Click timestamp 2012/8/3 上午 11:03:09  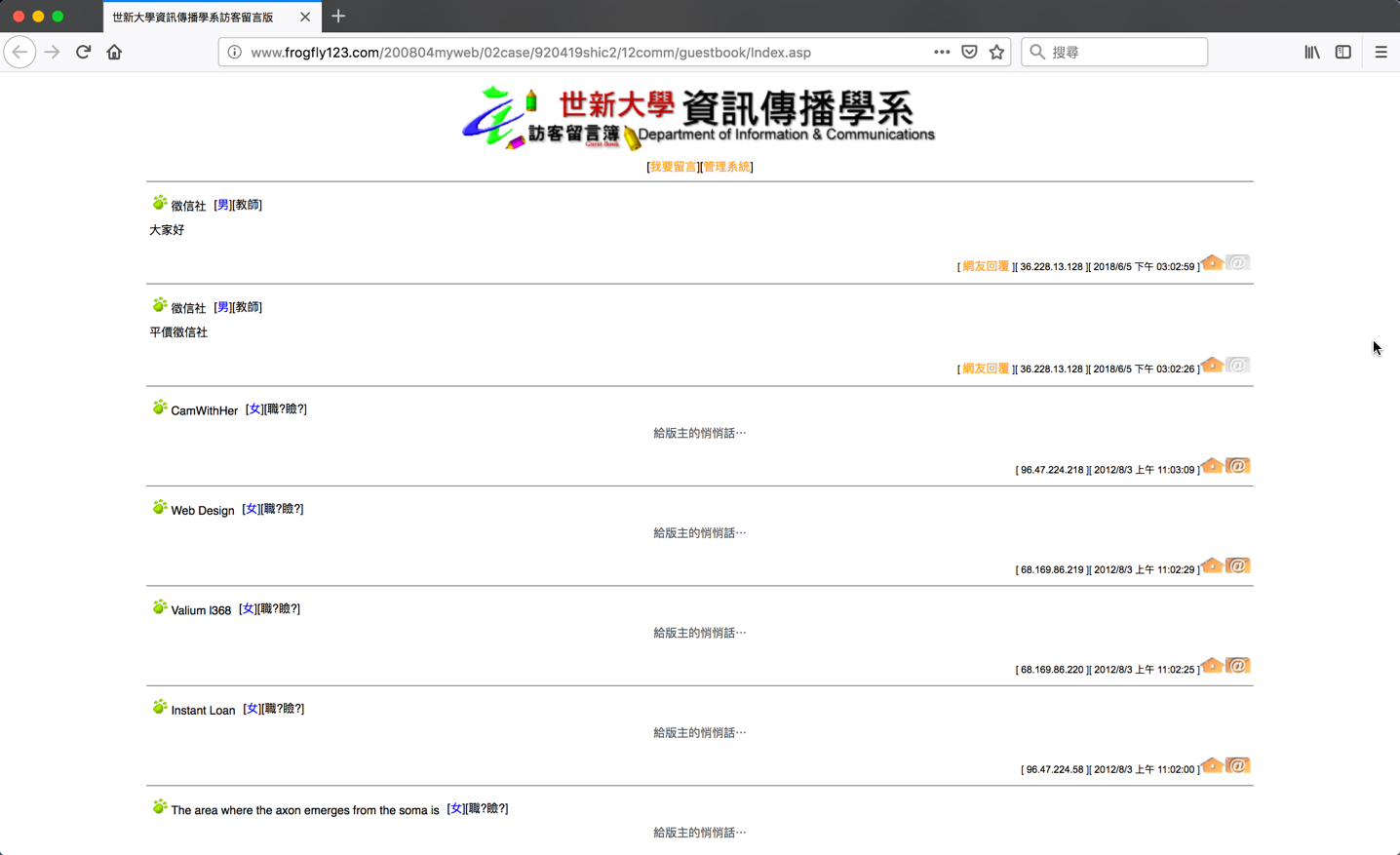click(1145, 470)
